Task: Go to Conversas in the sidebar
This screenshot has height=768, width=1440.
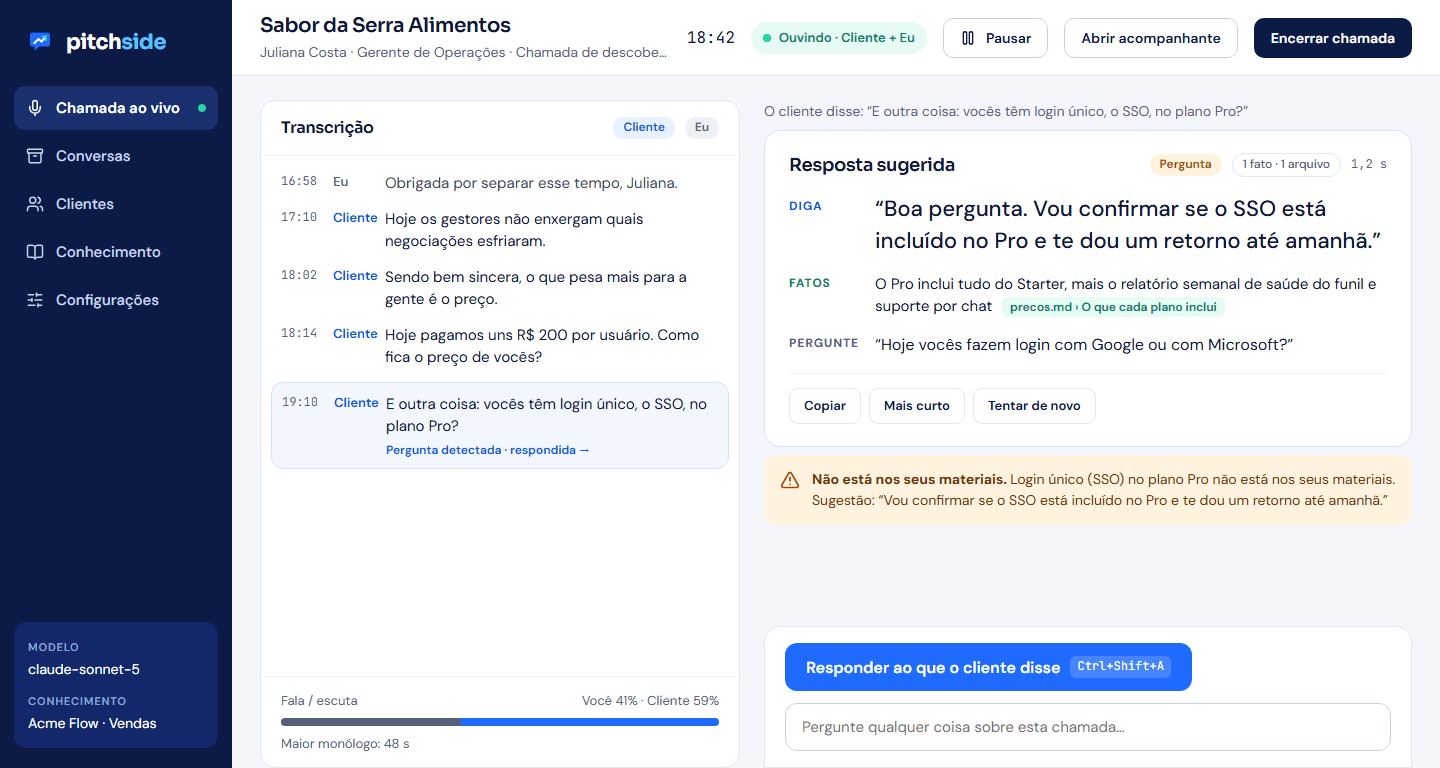Action: tap(116, 156)
